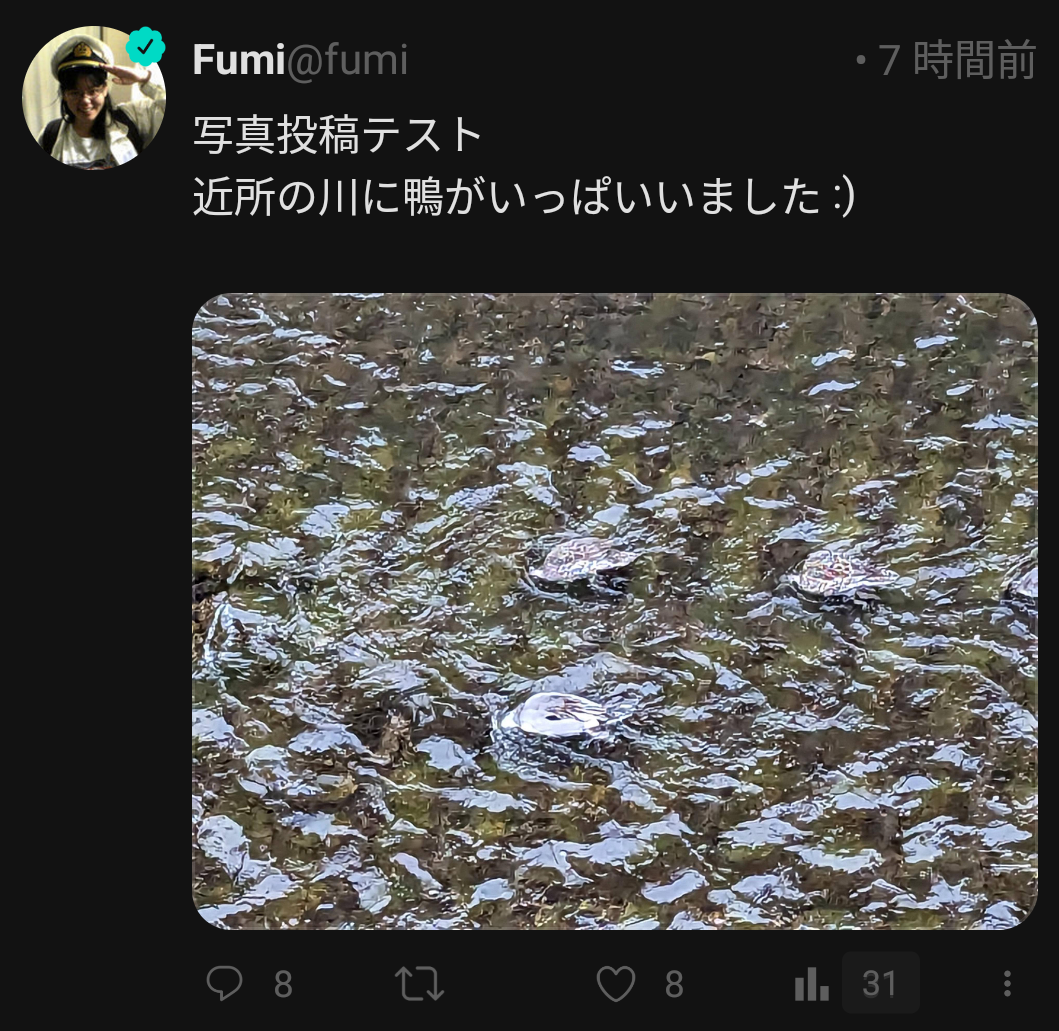
Task: Click post text "近所の川に鴨がいっぱいいました"
Action: (507, 198)
